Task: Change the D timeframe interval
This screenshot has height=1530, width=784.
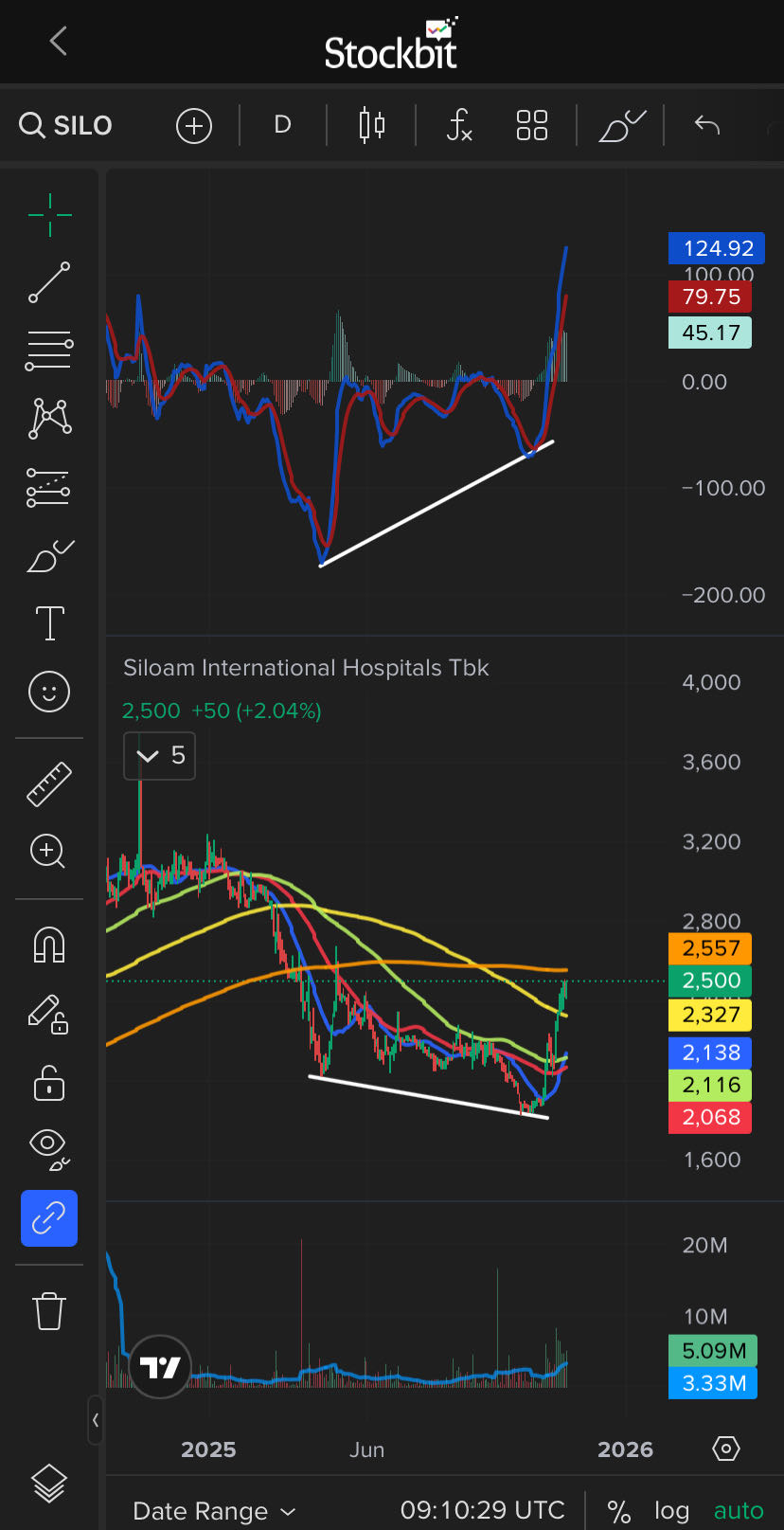Action: (282, 125)
